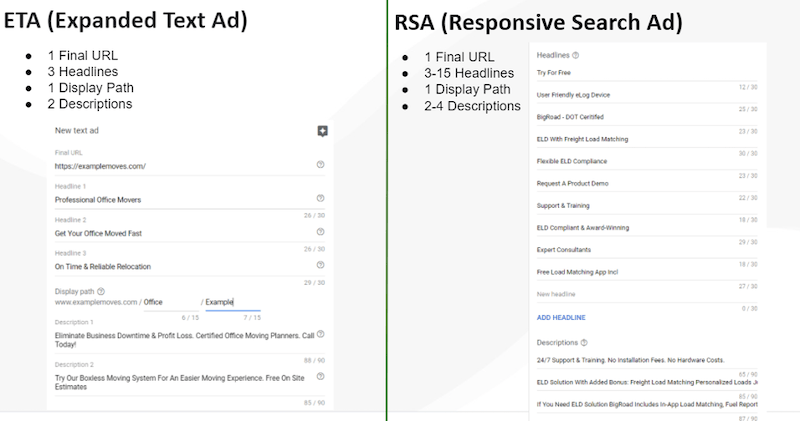
Task: Click the 29 / 30 counter under Headline 3
Action: tap(314, 282)
